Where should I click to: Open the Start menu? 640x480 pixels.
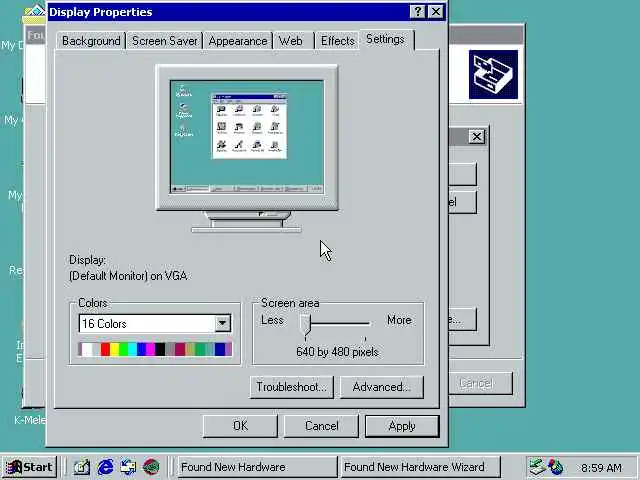click(29, 467)
